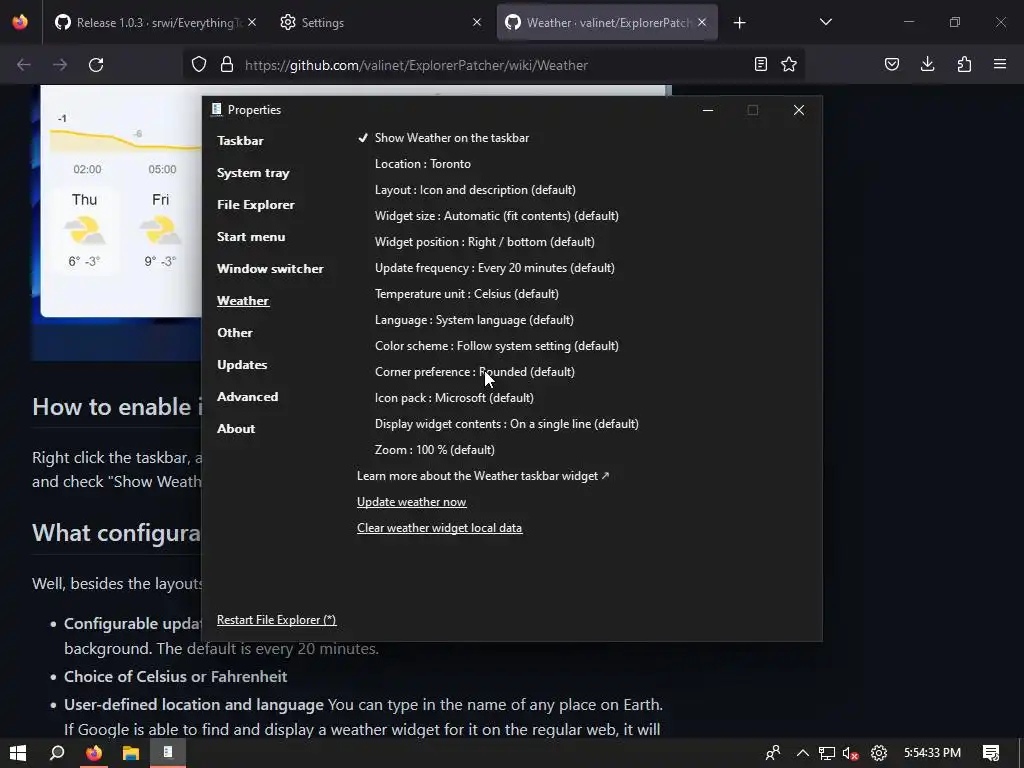Select the Weather section in sidebar
The width and height of the screenshot is (1024, 768).
click(243, 300)
